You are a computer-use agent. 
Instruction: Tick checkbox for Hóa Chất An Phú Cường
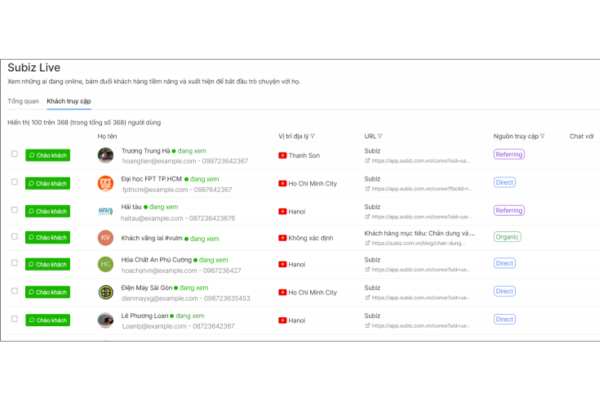[x=15, y=263]
